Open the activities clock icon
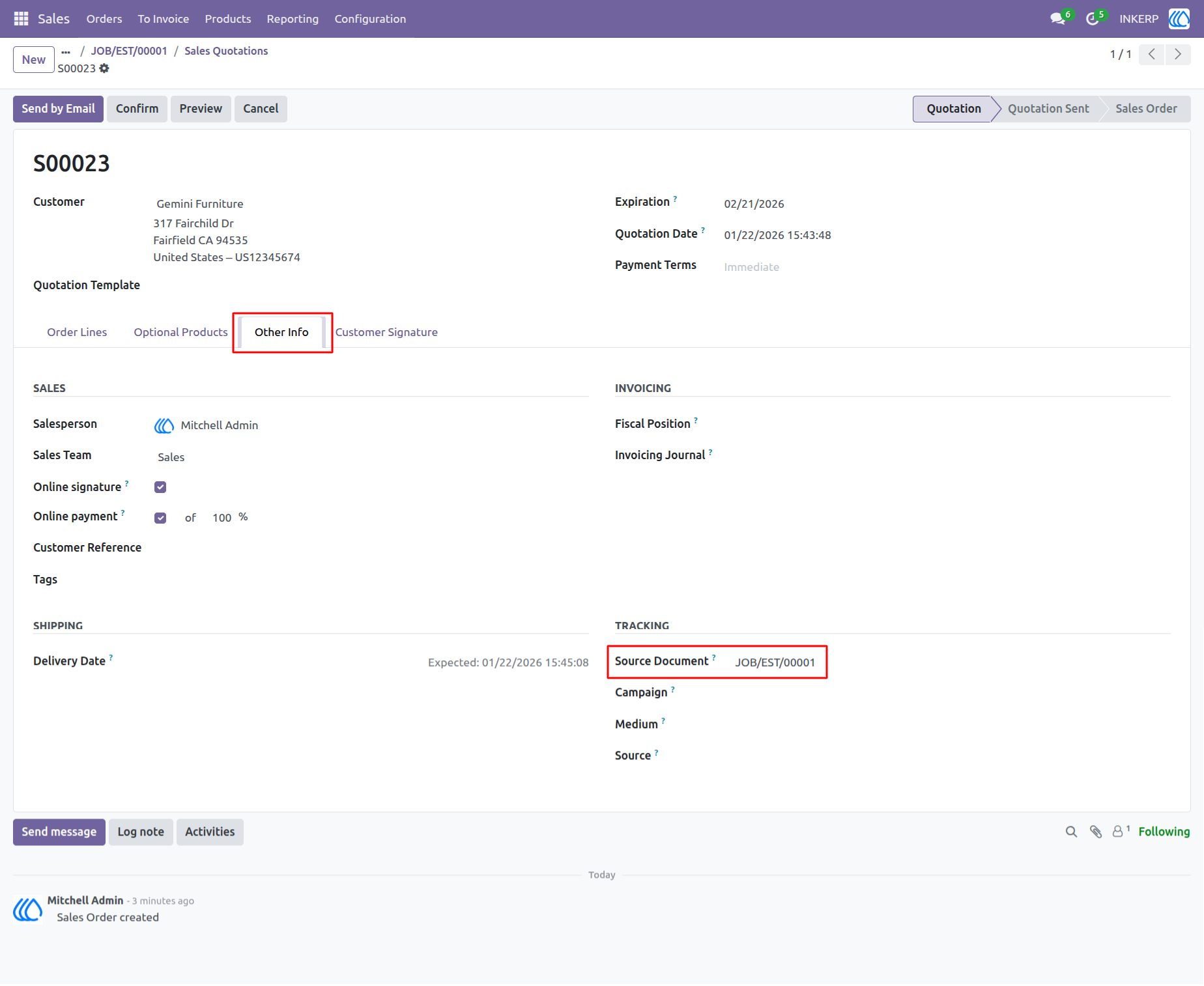 click(x=1093, y=19)
